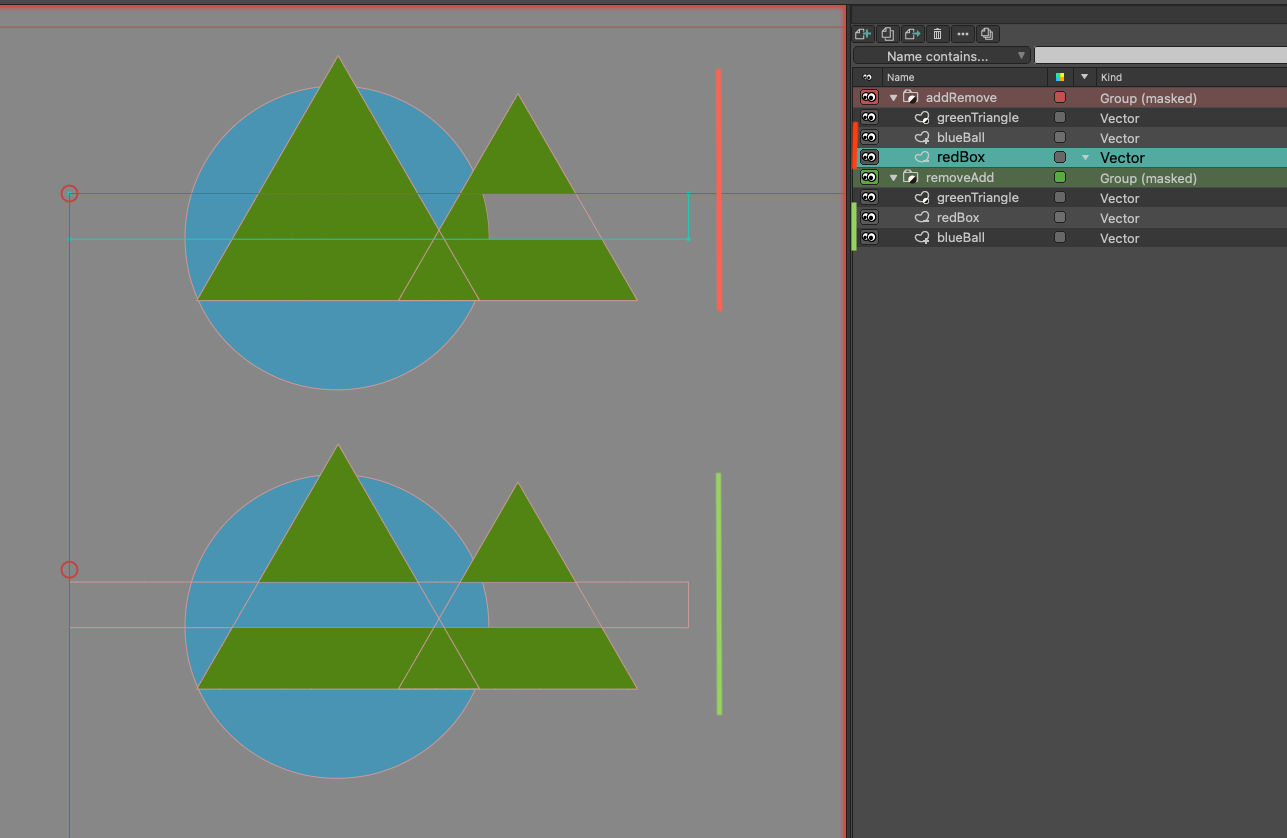Hide the removeAdd group layer

tap(869, 178)
